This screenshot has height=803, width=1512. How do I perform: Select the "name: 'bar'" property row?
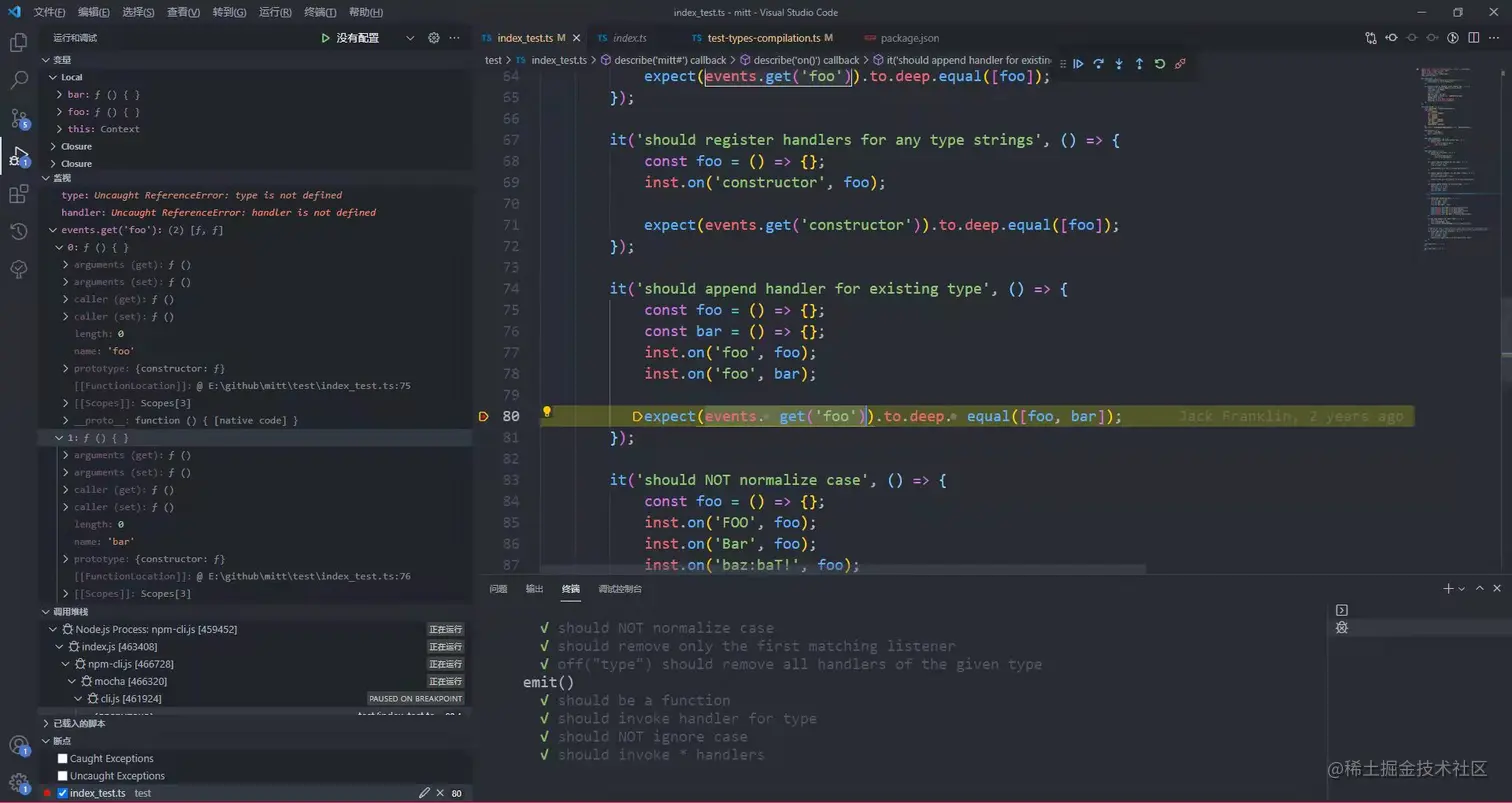point(256,542)
